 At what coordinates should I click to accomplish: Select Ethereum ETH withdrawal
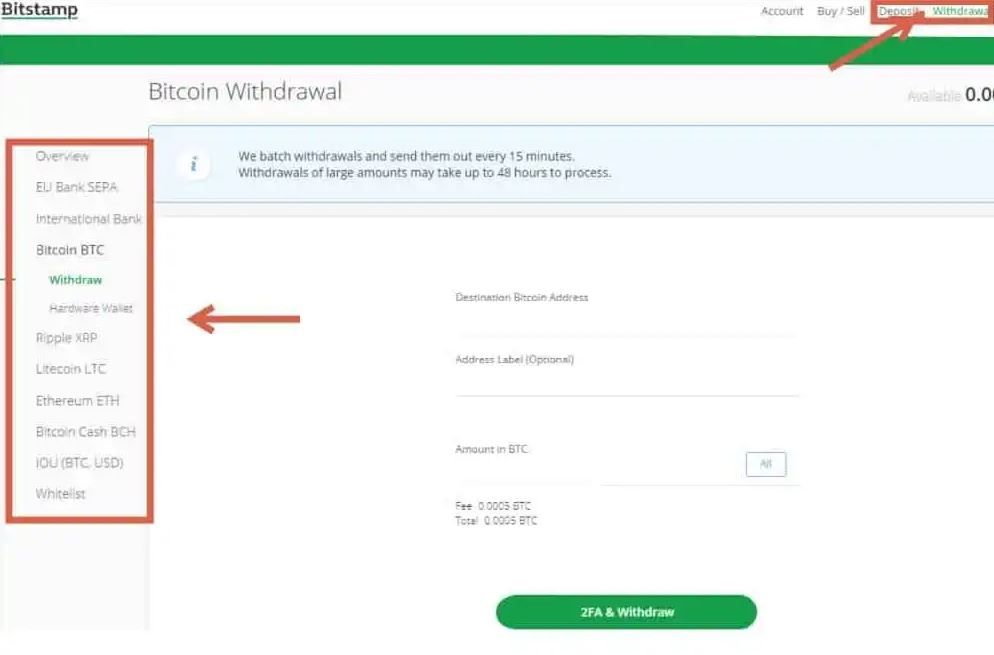pos(77,401)
